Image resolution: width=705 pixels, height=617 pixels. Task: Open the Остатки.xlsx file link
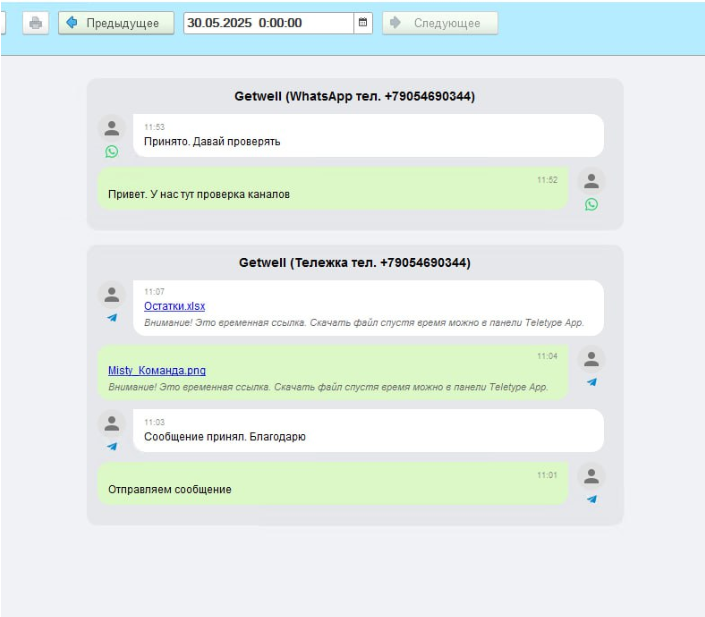pyautogui.click(x=174, y=306)
